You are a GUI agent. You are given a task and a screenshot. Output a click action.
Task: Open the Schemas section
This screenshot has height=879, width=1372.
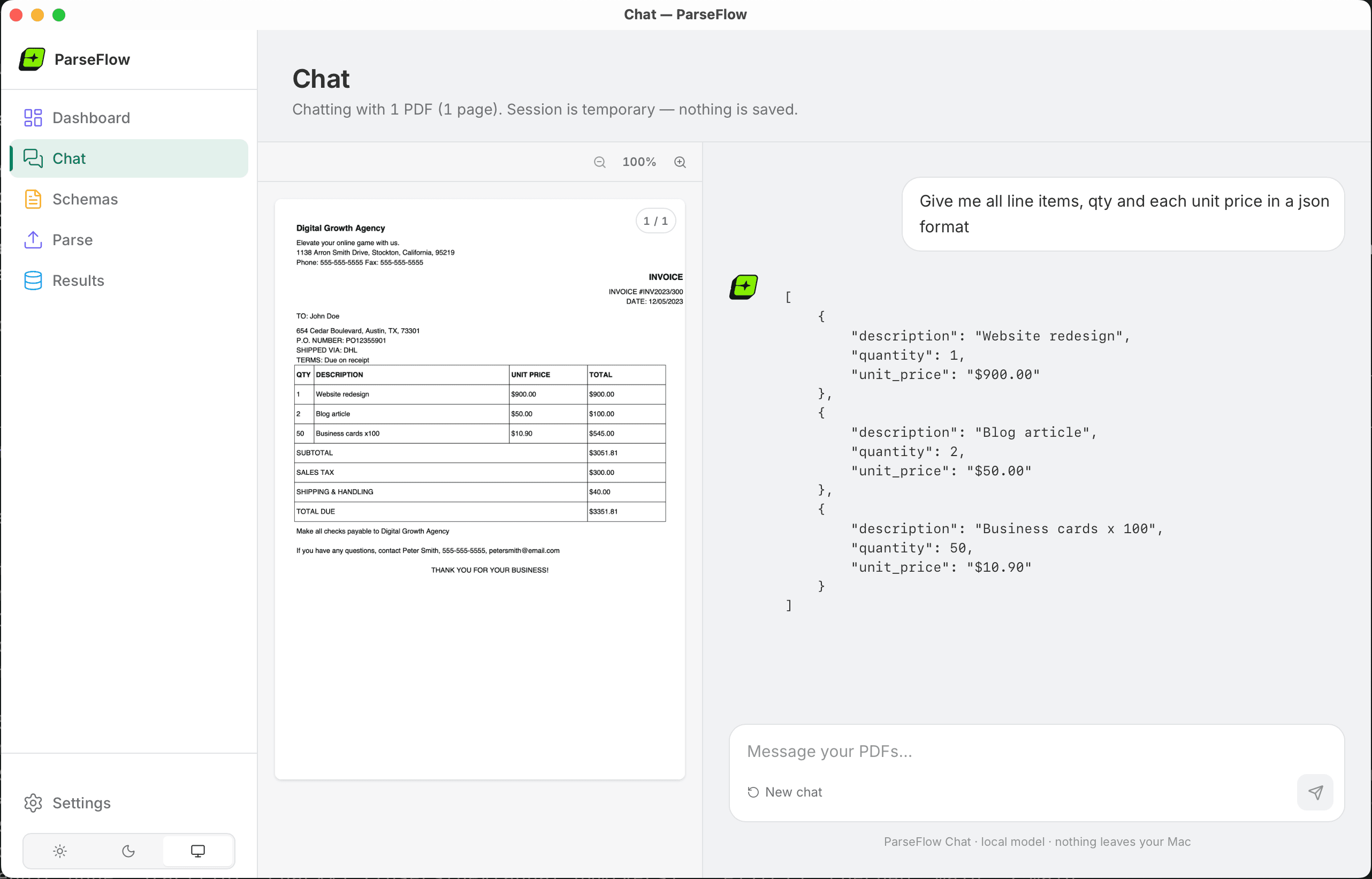[129, 199]
